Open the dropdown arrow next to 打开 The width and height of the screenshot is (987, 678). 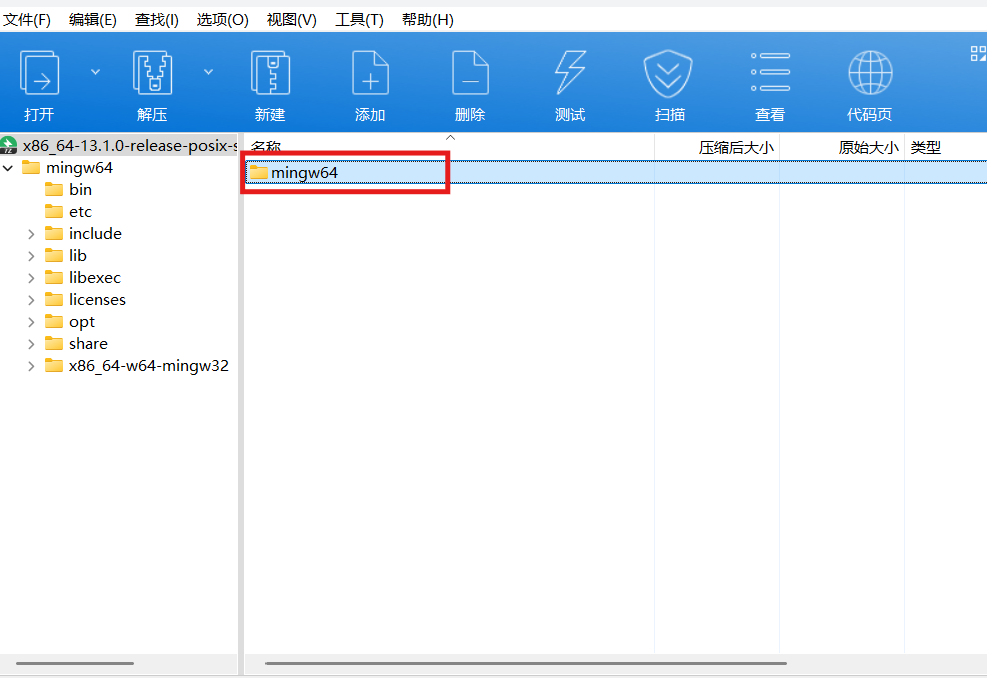click(95, 72)
